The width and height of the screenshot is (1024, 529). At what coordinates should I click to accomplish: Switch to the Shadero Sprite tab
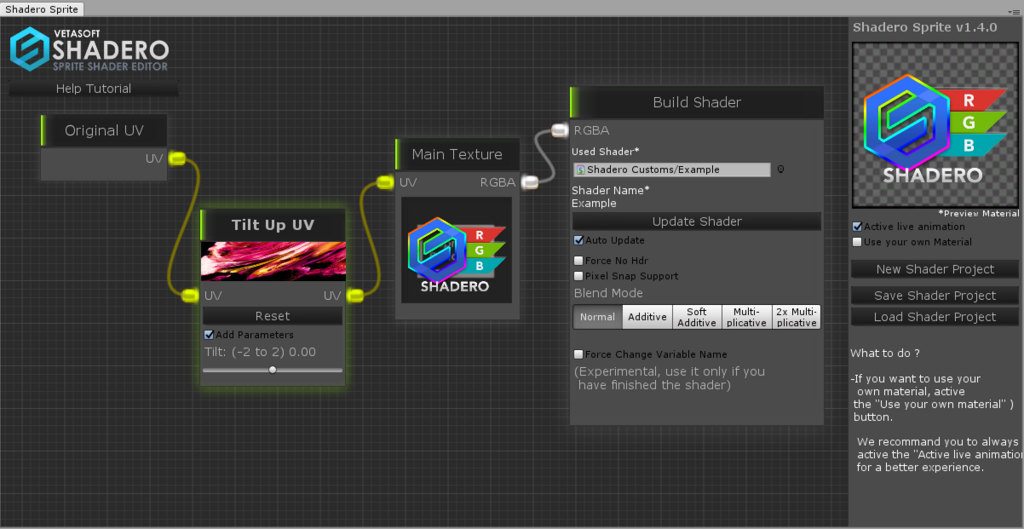[x=42, y=9]
